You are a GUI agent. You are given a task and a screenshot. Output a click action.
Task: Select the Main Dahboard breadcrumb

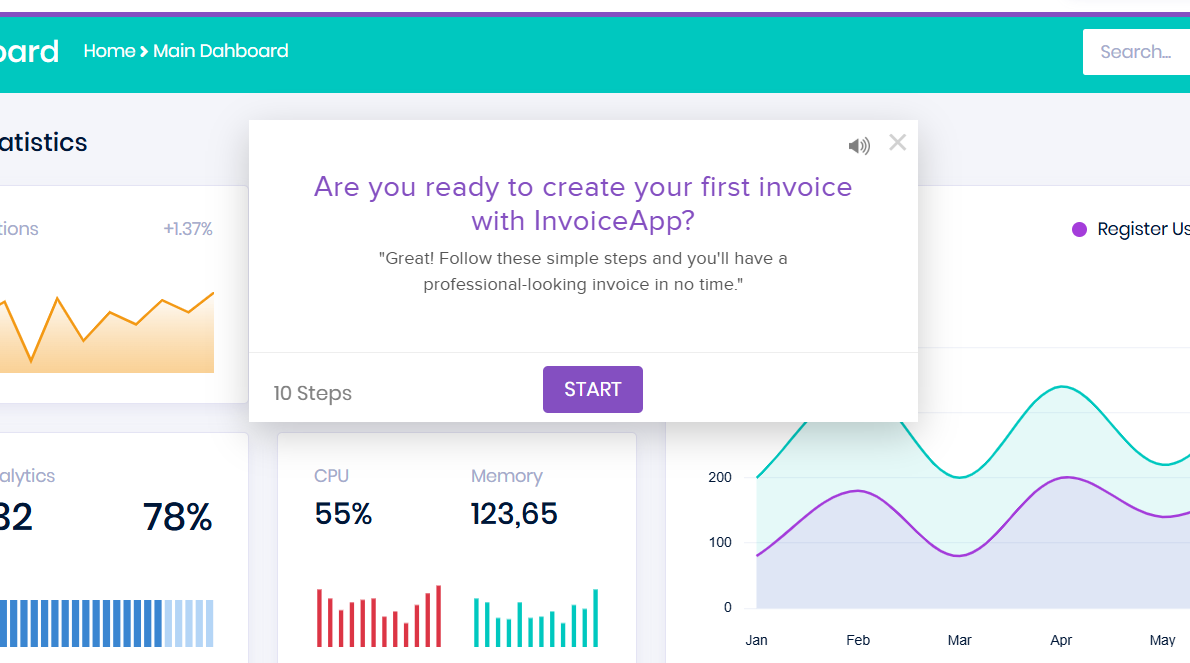[221, 51]
